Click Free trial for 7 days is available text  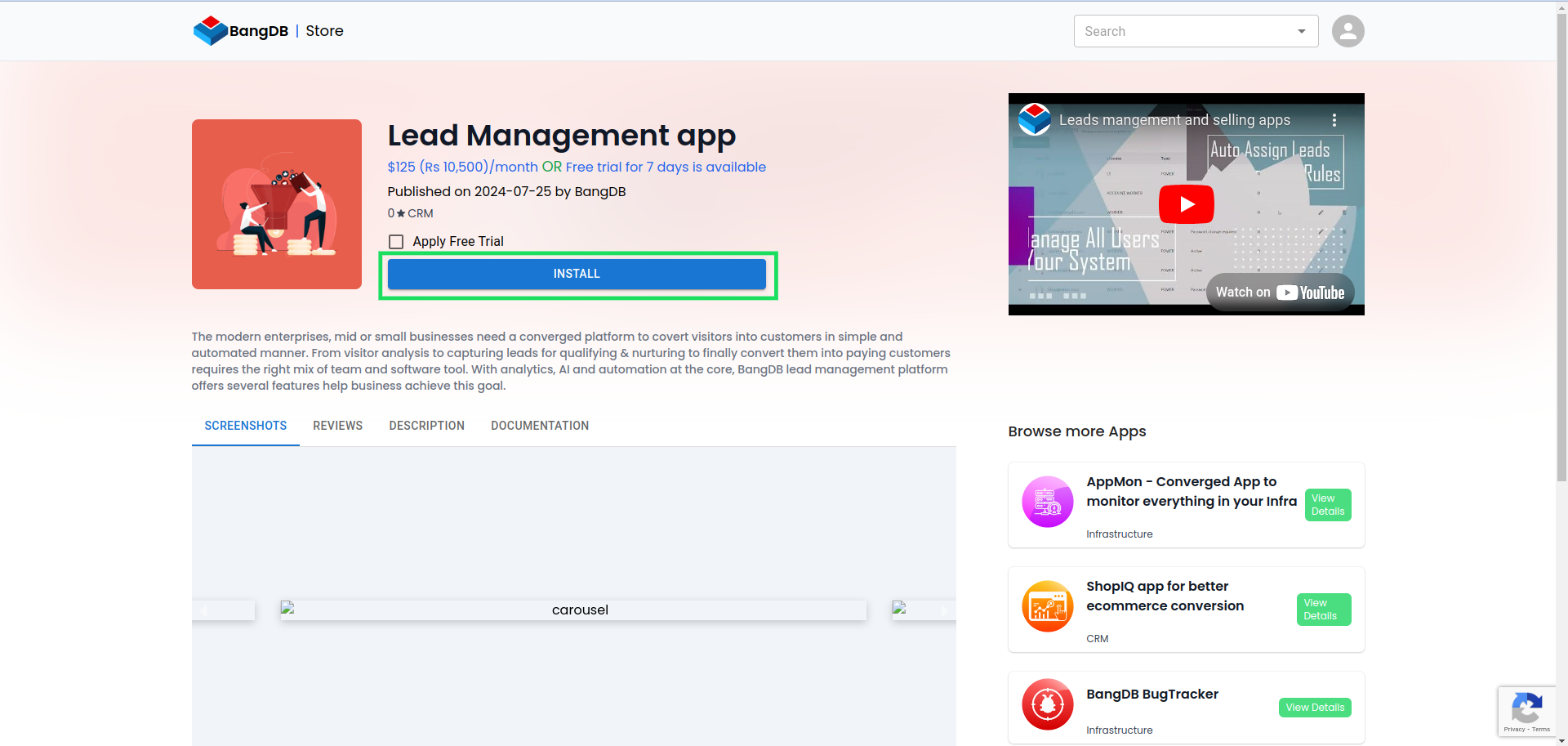click(x=666, y=167)
